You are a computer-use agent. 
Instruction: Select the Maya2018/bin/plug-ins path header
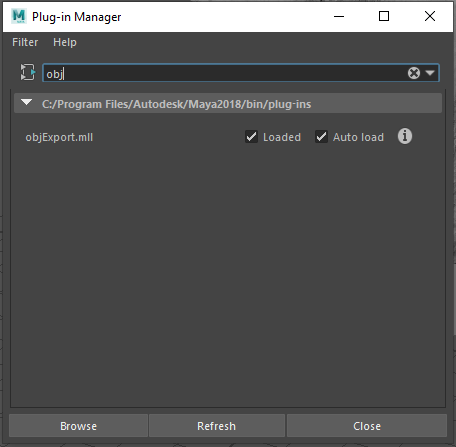click(x=176, y=104)
